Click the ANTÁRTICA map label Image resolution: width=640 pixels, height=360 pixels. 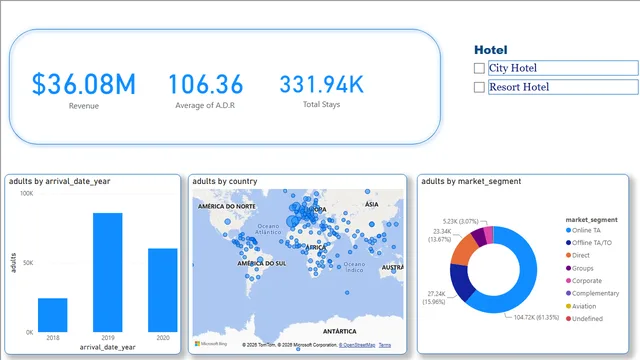340,331
